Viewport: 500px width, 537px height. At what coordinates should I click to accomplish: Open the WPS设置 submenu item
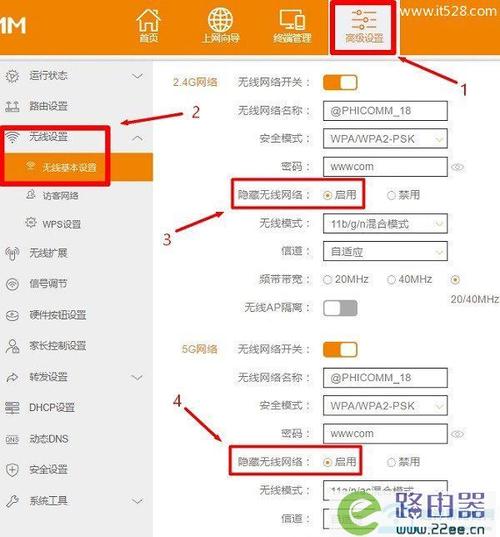[x=62, y=224]
